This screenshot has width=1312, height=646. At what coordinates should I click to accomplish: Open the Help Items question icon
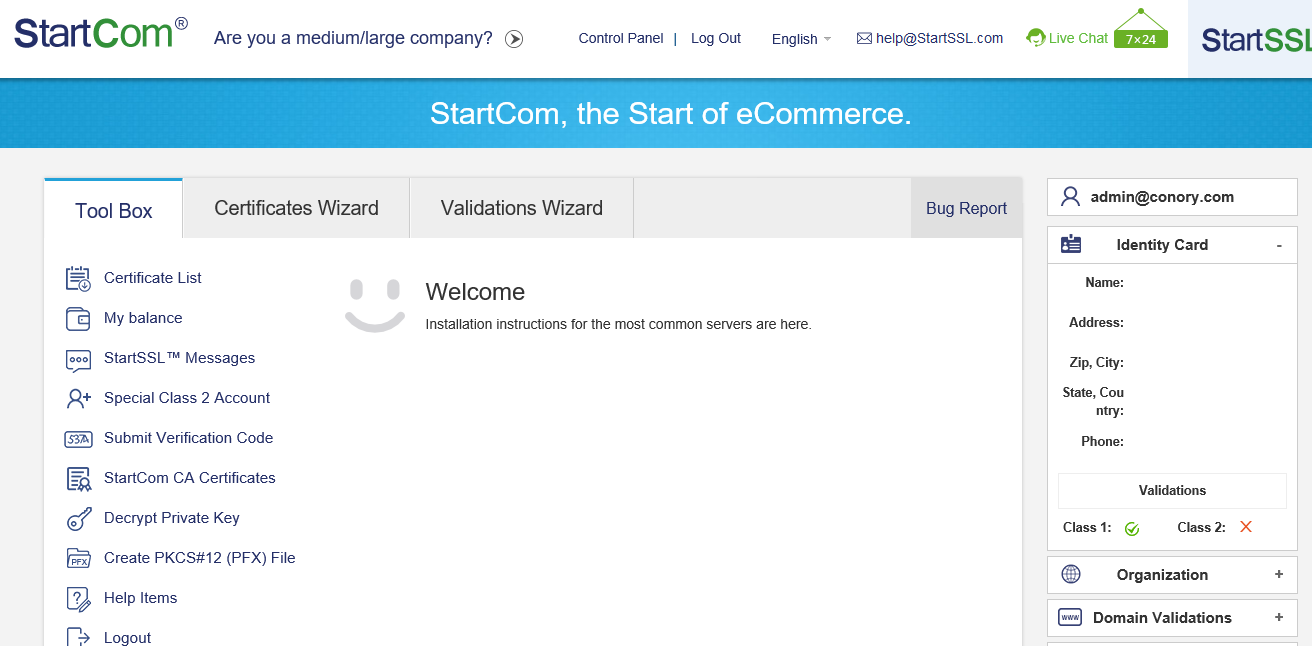tap(78, 598)
